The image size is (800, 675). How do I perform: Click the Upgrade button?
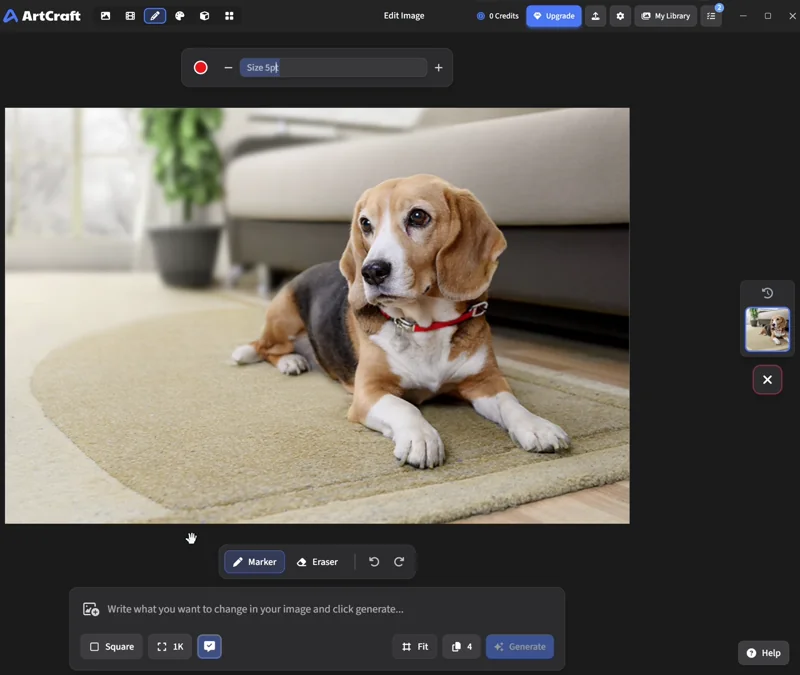pos(554,16)
